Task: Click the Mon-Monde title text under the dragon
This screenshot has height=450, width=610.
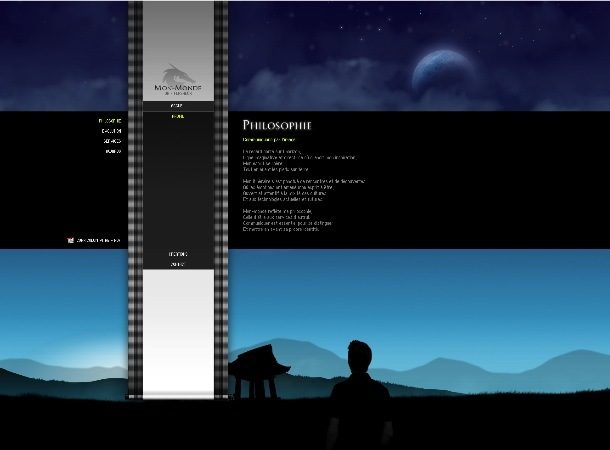Action: click(x=177, y=89)
